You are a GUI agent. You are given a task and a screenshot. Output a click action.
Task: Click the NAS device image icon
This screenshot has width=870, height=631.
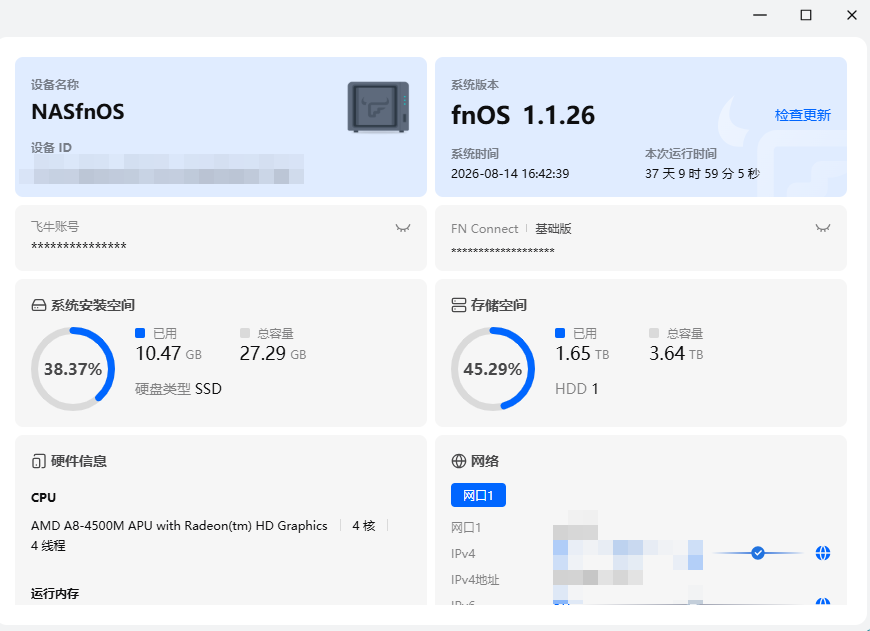378,107
